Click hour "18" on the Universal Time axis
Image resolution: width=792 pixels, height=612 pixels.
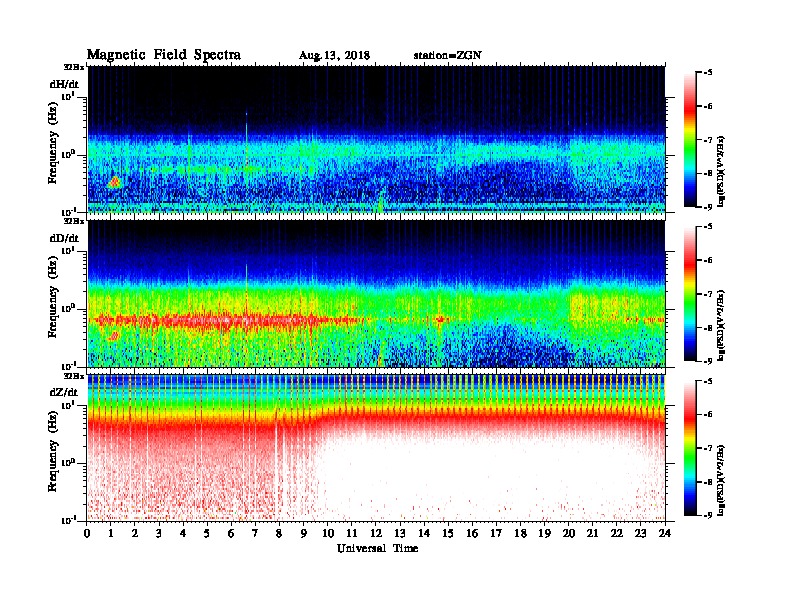click(x=520, y=533)
